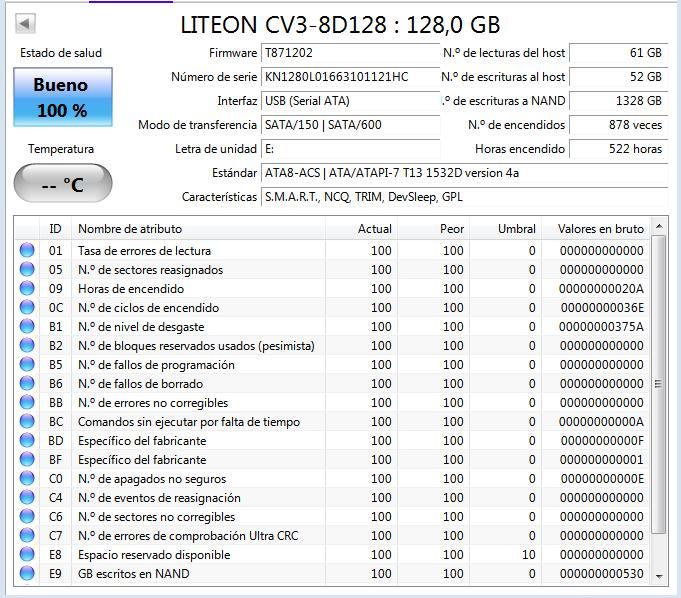681x598 pixels.
Task: Click power-on hours value 522 horas
Action: pos(618,149)
